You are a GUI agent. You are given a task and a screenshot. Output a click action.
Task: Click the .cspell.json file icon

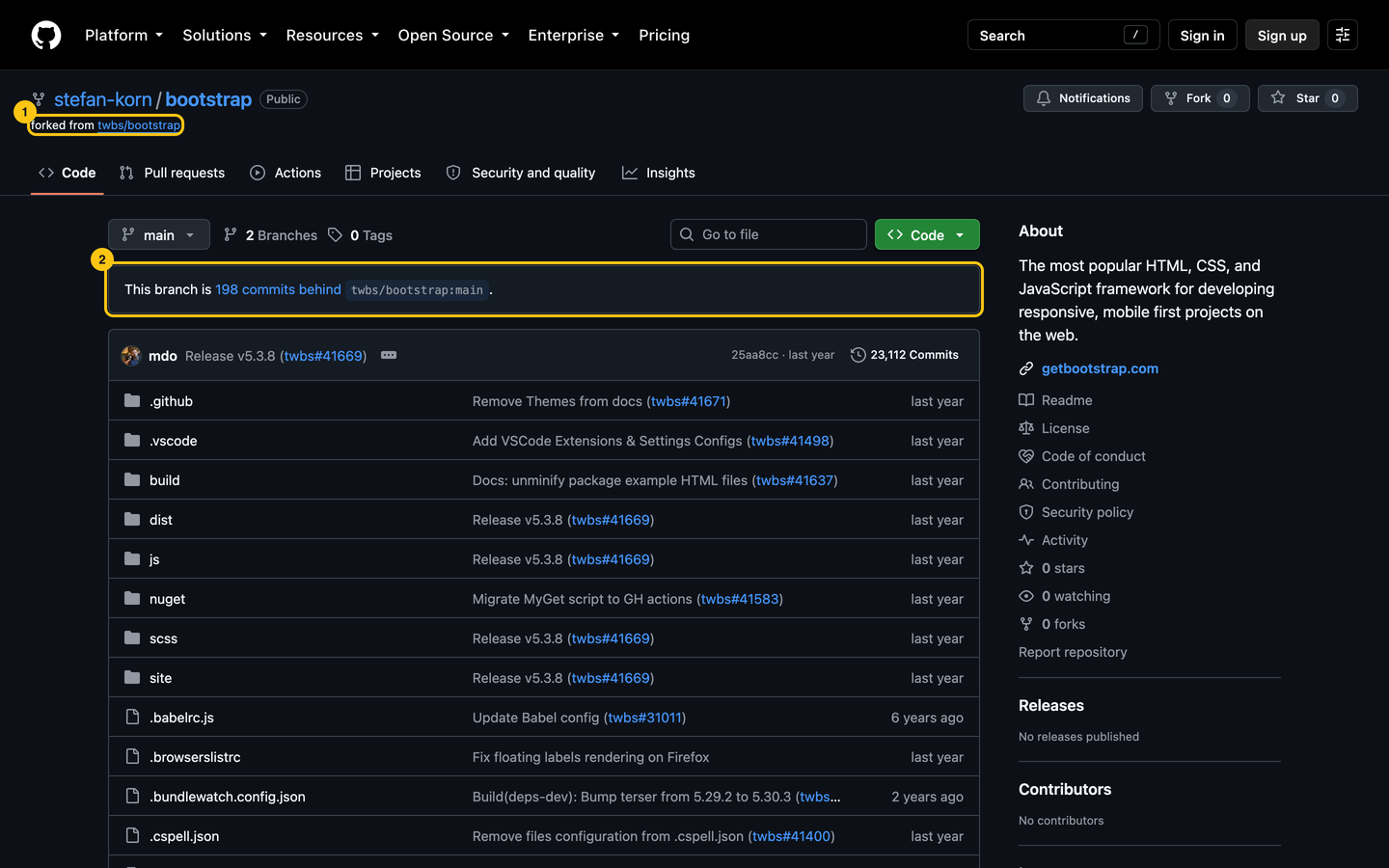click(x=132, y=835)
